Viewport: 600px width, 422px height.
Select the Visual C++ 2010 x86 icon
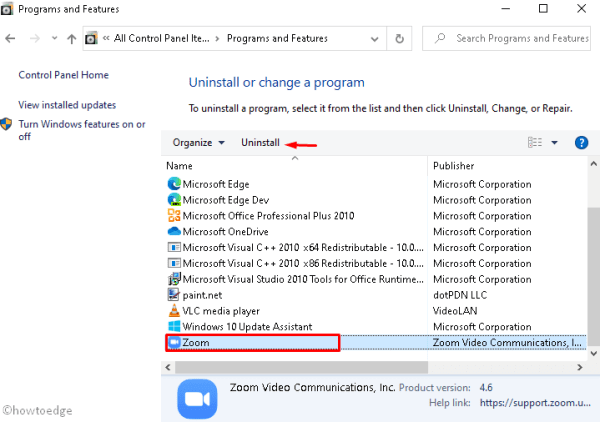tap(174, 263)
